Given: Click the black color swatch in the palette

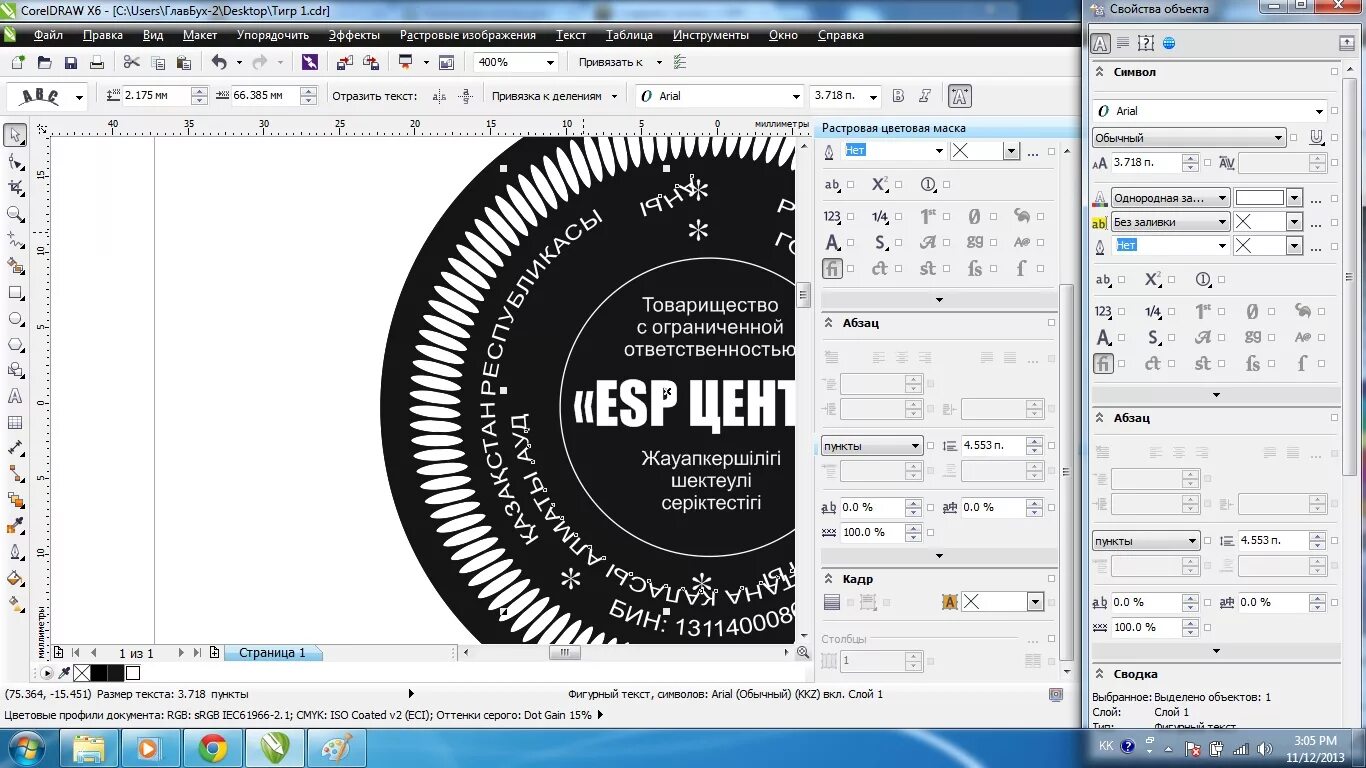Looking at the screenshot, I should (x=99, y=673).
